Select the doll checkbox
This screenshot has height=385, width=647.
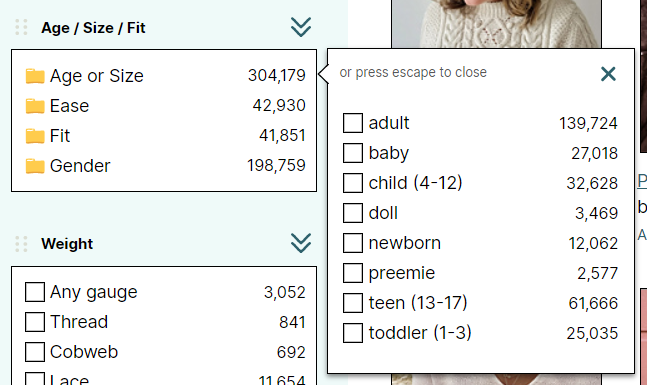tap(353, 213)
